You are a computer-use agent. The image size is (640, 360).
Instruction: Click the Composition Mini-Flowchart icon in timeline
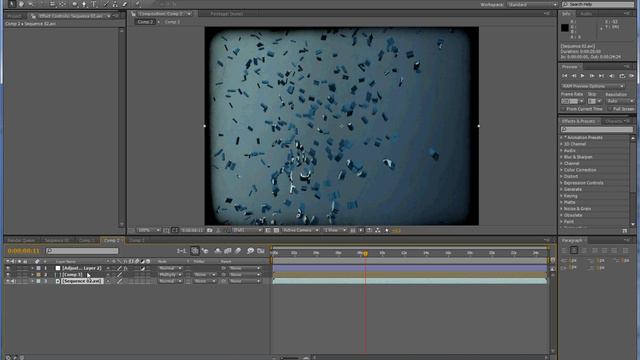[181, 251]
